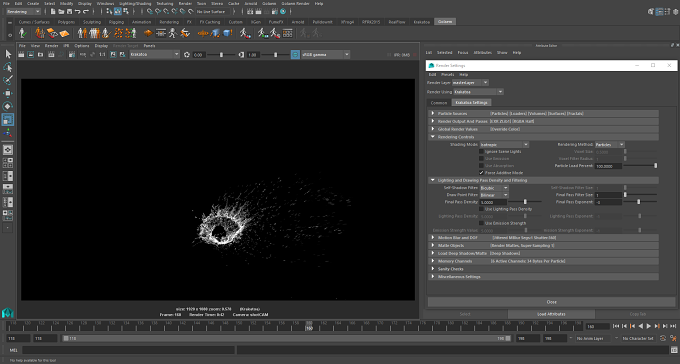Select the Rotate tool

click(x=8, y=106)
